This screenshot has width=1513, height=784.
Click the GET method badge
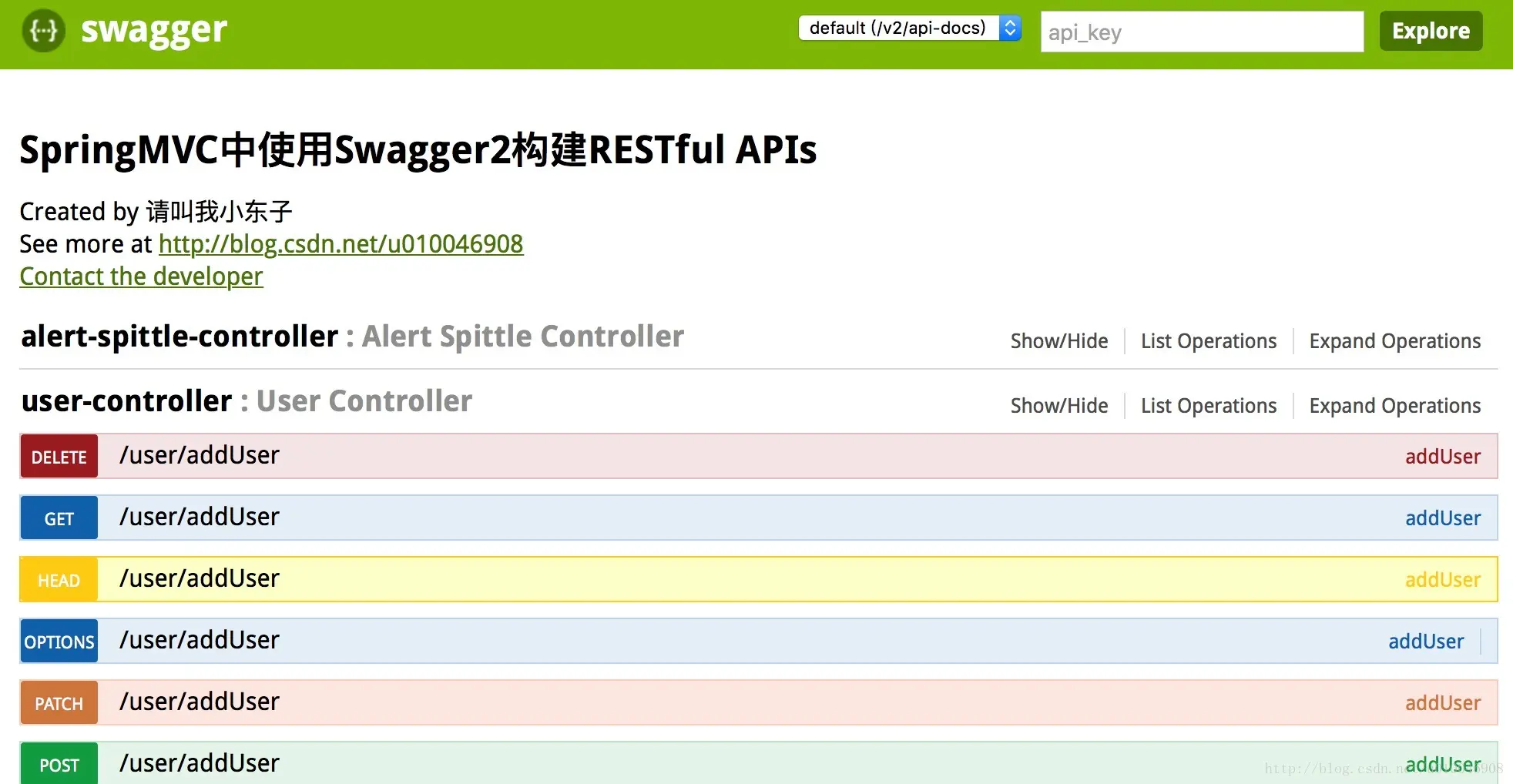click(59, 518)
